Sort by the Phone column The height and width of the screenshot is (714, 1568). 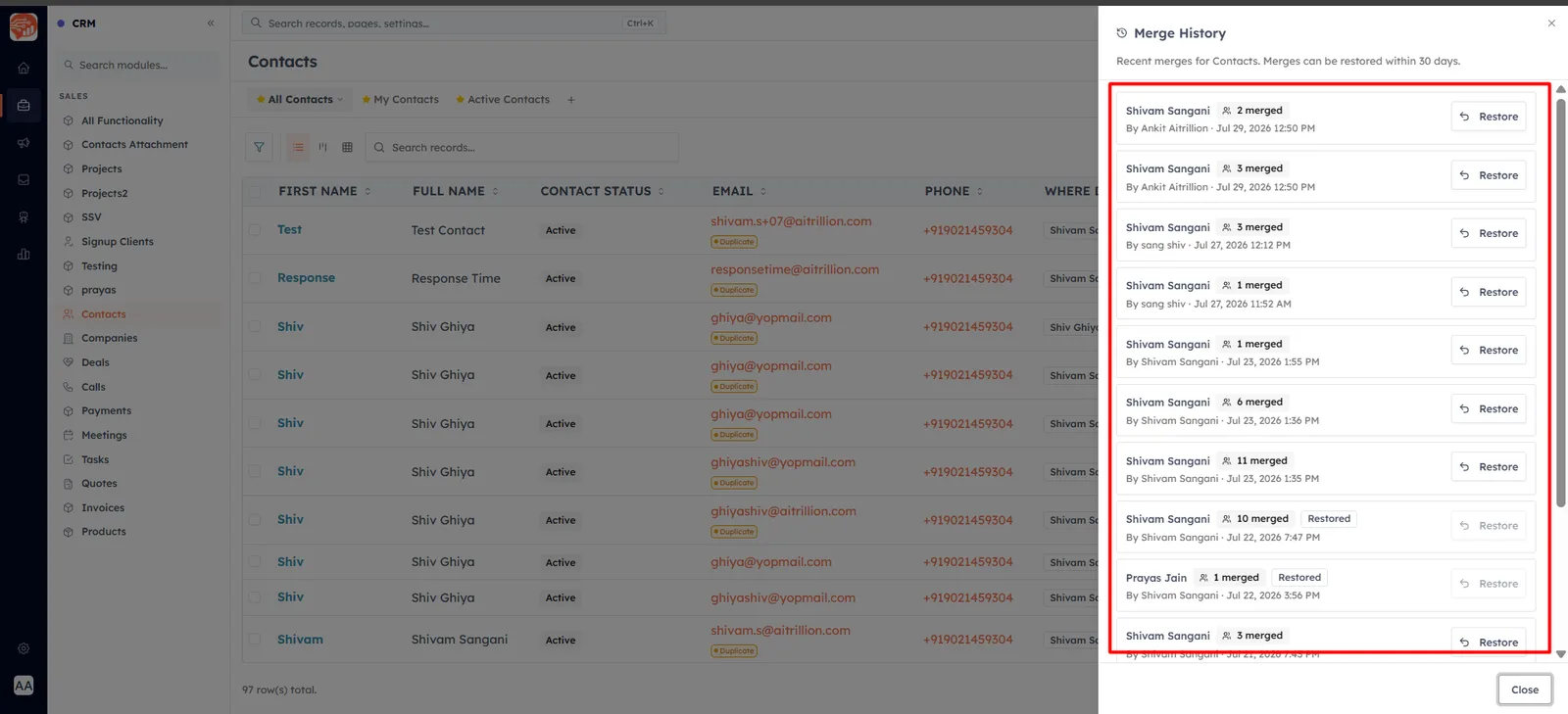point(954,191)
